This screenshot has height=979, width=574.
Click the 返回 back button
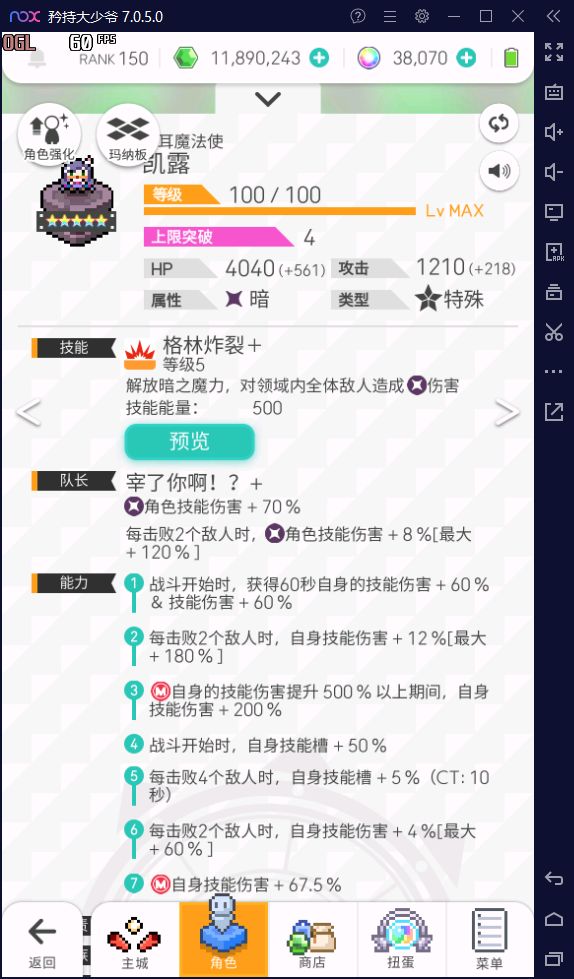coord(42,940)
